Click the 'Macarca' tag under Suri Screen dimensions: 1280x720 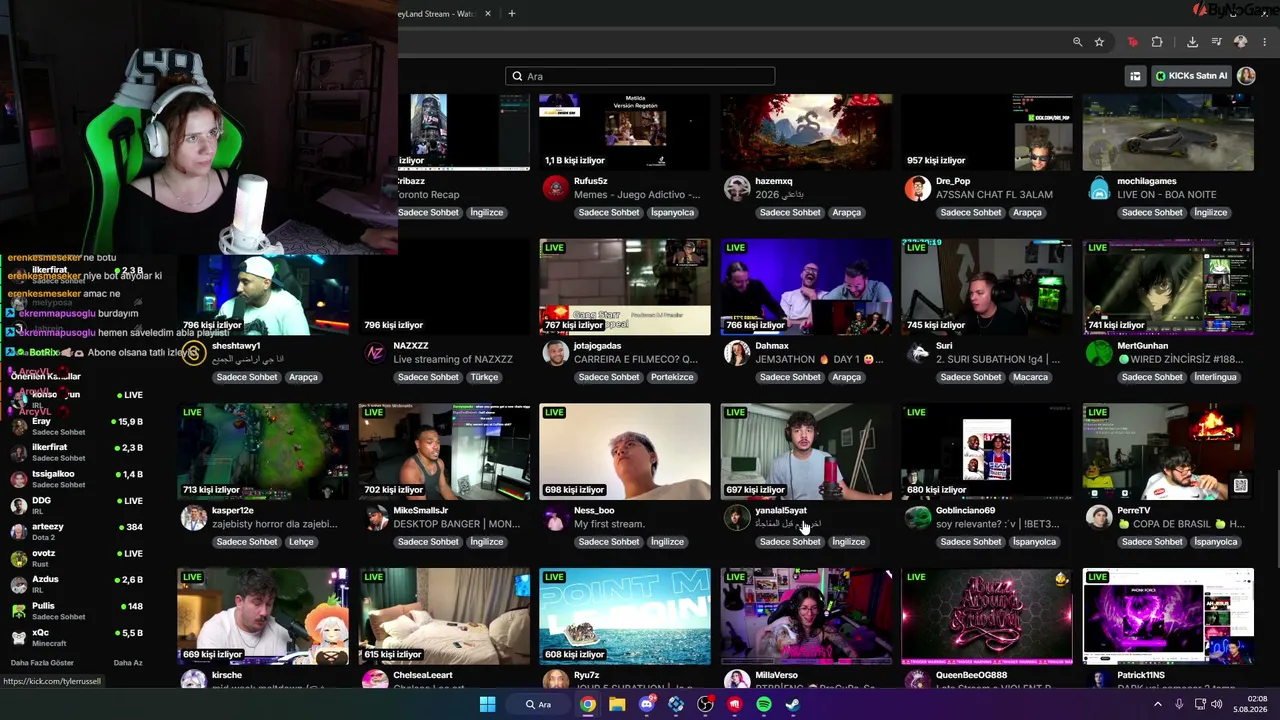click(1030, 377)
